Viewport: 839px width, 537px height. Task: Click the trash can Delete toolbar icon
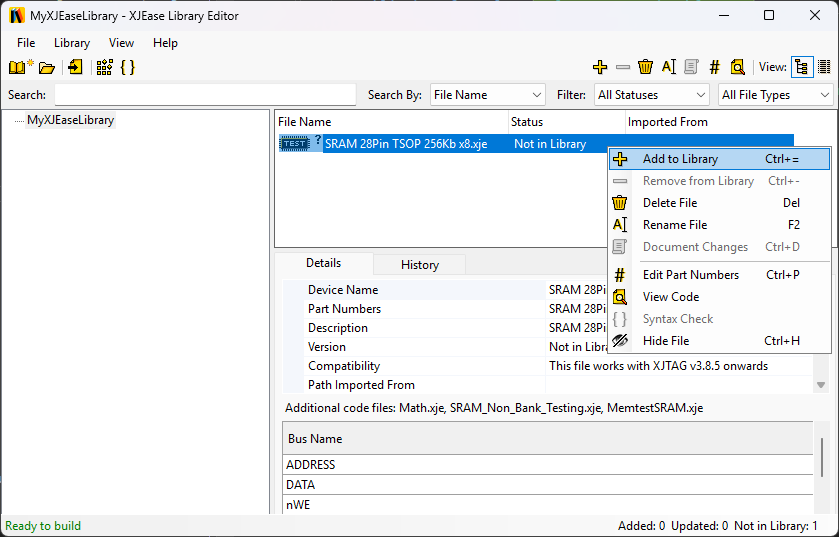[645, 67]
